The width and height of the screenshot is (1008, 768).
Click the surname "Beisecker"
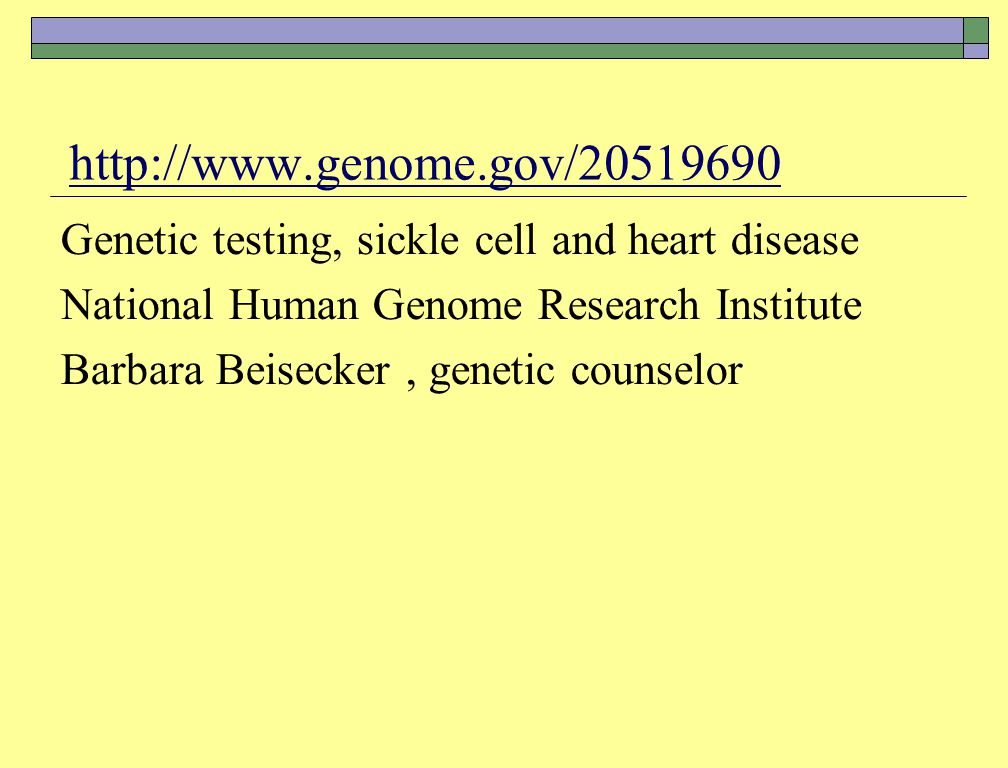pyautogui.click(x=303, y=370)
